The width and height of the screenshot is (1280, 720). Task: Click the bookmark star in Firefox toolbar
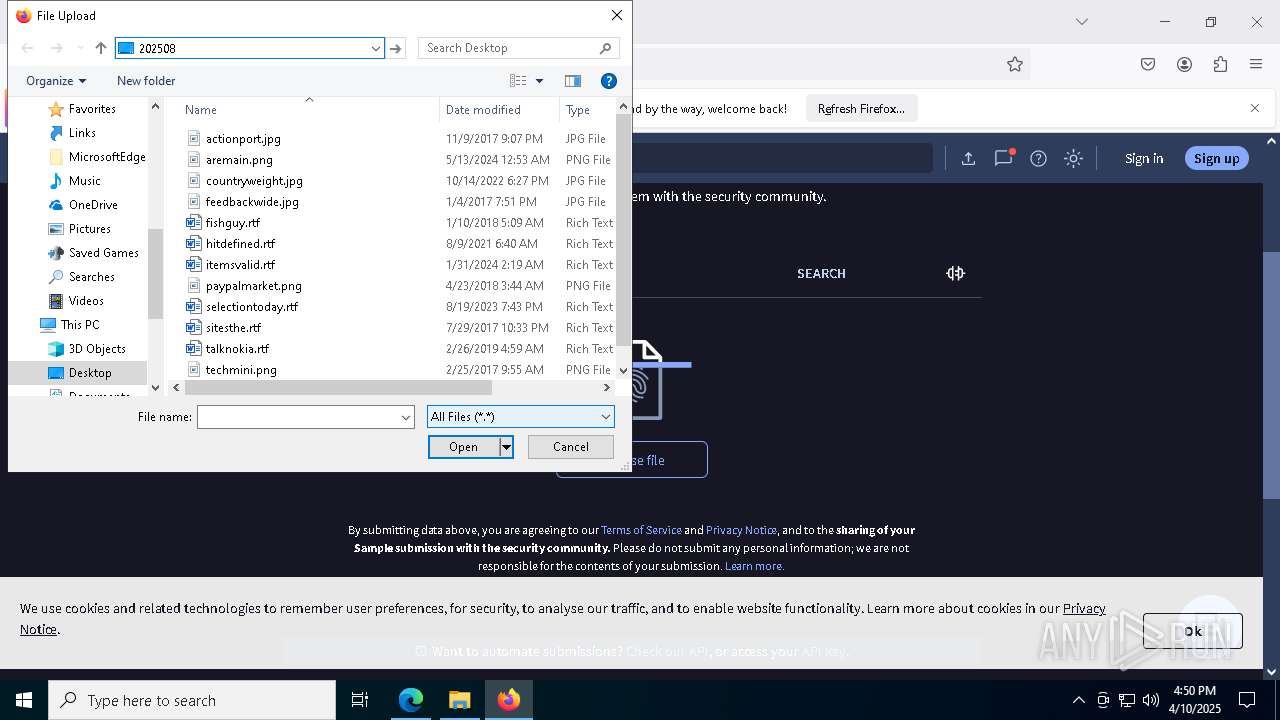(1015, 64)
